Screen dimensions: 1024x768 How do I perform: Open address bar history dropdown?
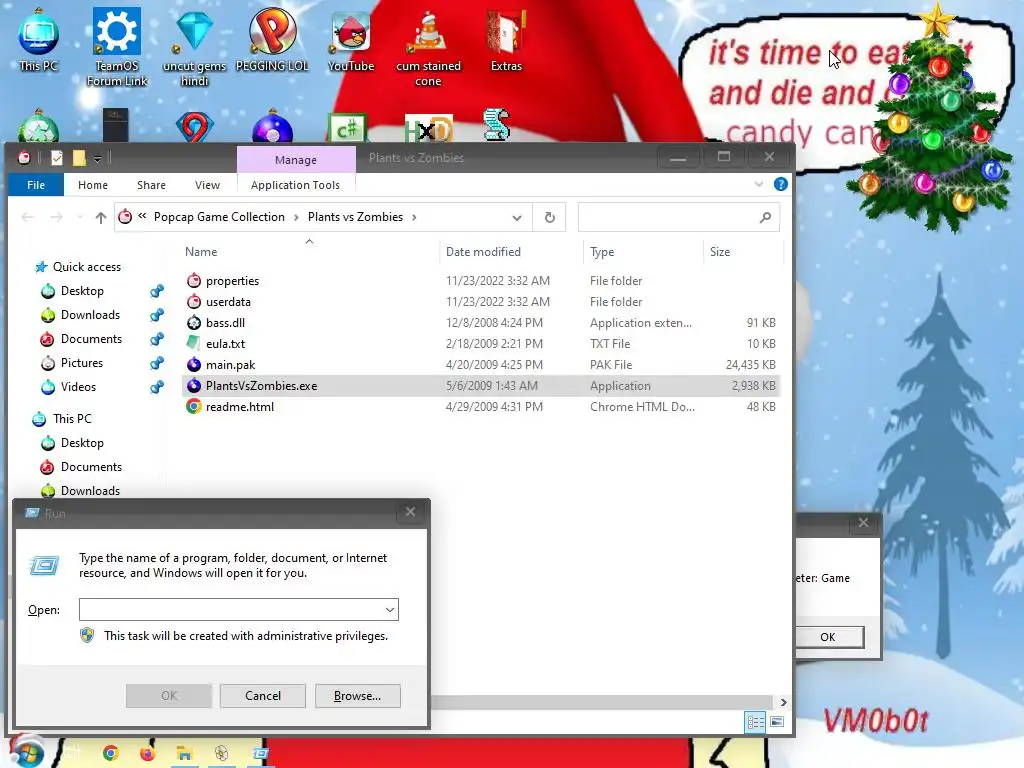(x=517, y=217)
